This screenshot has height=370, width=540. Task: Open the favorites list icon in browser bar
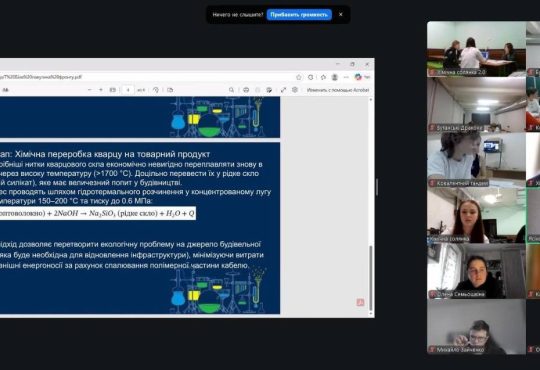(323, 77)
